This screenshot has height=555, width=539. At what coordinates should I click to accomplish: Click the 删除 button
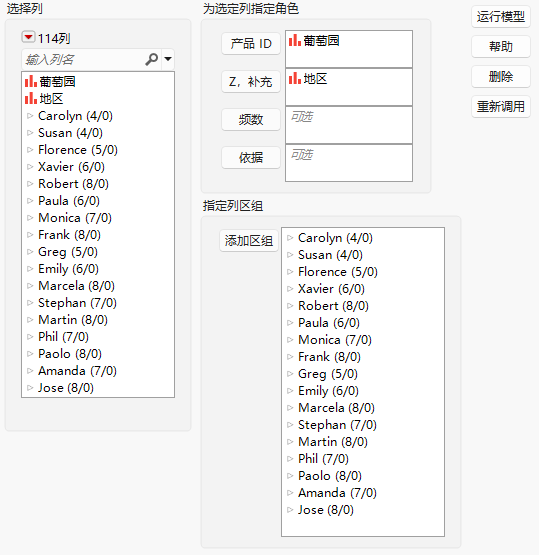pyautogui.click(x=501, y=76)
